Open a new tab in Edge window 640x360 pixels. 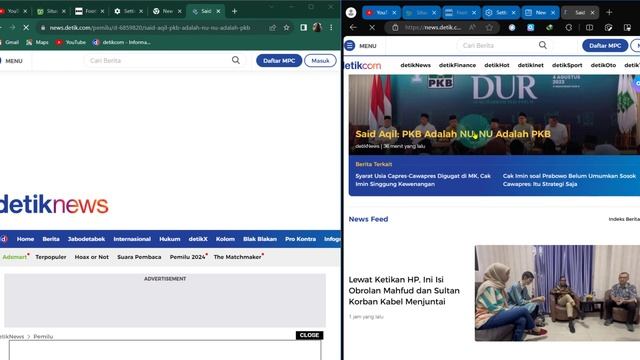coord(609,12)
